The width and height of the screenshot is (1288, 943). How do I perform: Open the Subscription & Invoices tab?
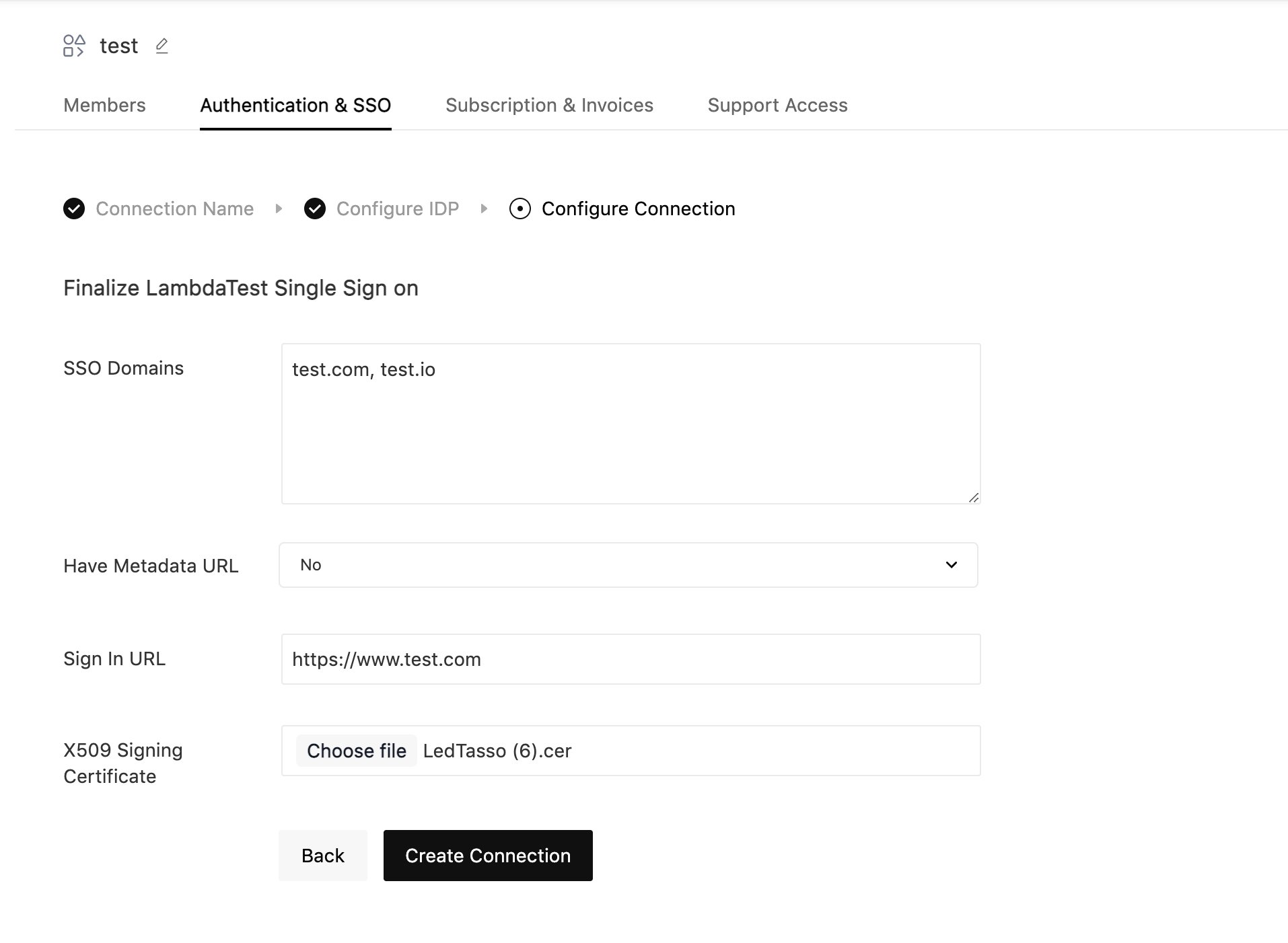coord(549,106)
